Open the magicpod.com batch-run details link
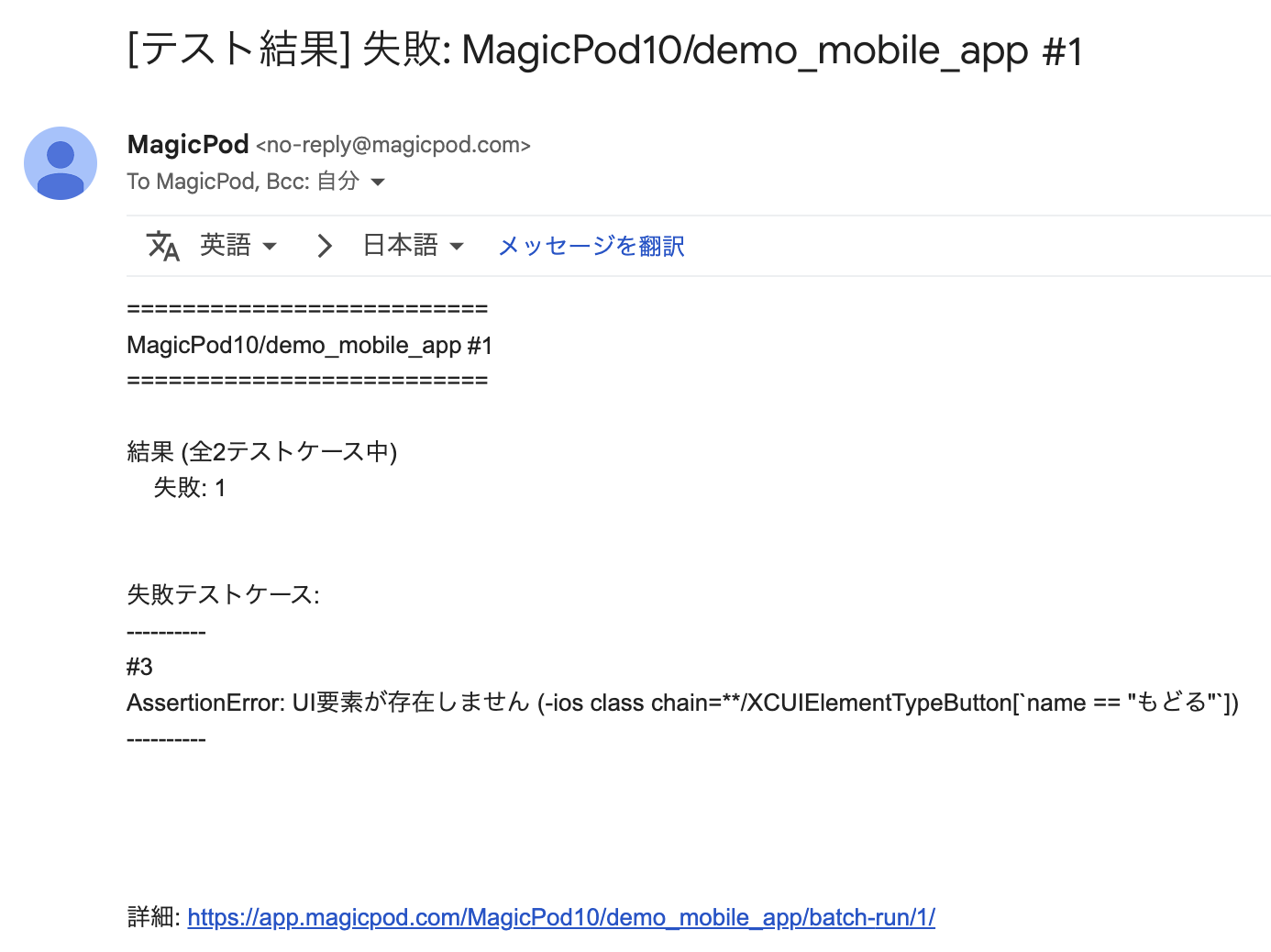 (561, 917)
